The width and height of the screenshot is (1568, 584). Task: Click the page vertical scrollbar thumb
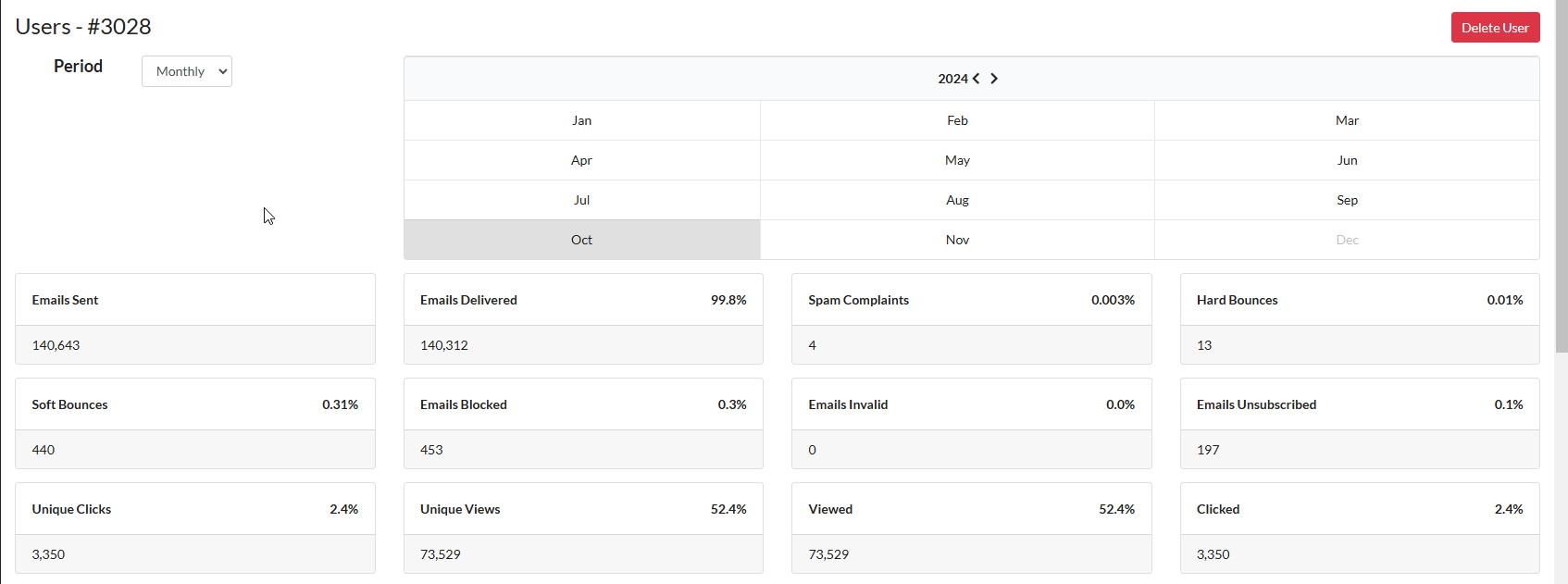(1562, 176)
